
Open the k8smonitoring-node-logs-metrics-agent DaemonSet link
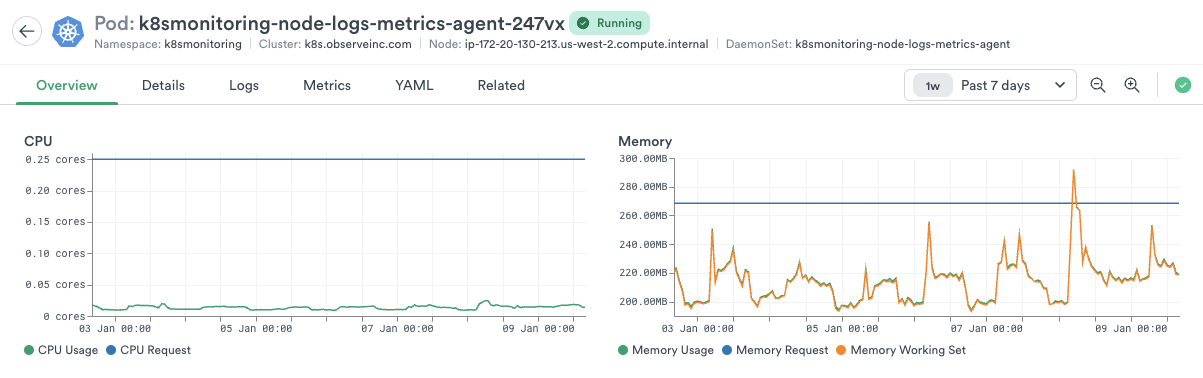click(x=902, y=44)
